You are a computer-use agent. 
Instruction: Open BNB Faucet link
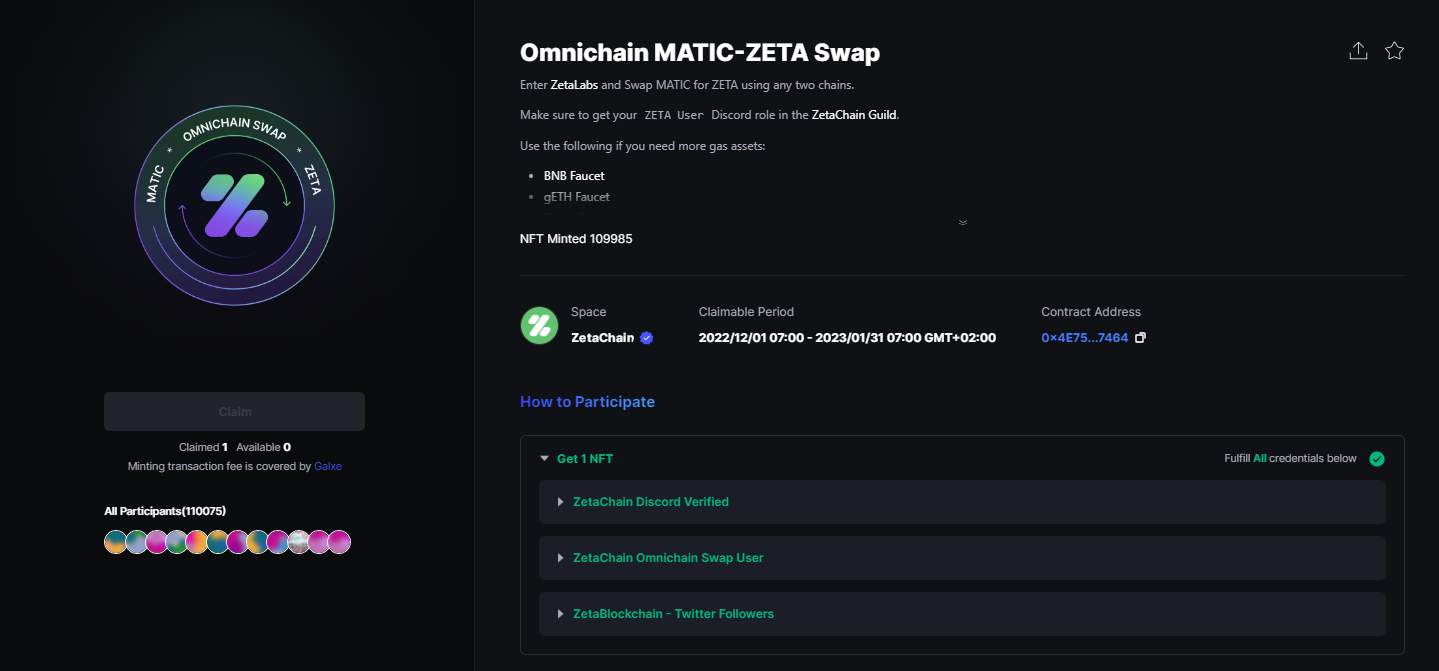[x=574, y=176]
